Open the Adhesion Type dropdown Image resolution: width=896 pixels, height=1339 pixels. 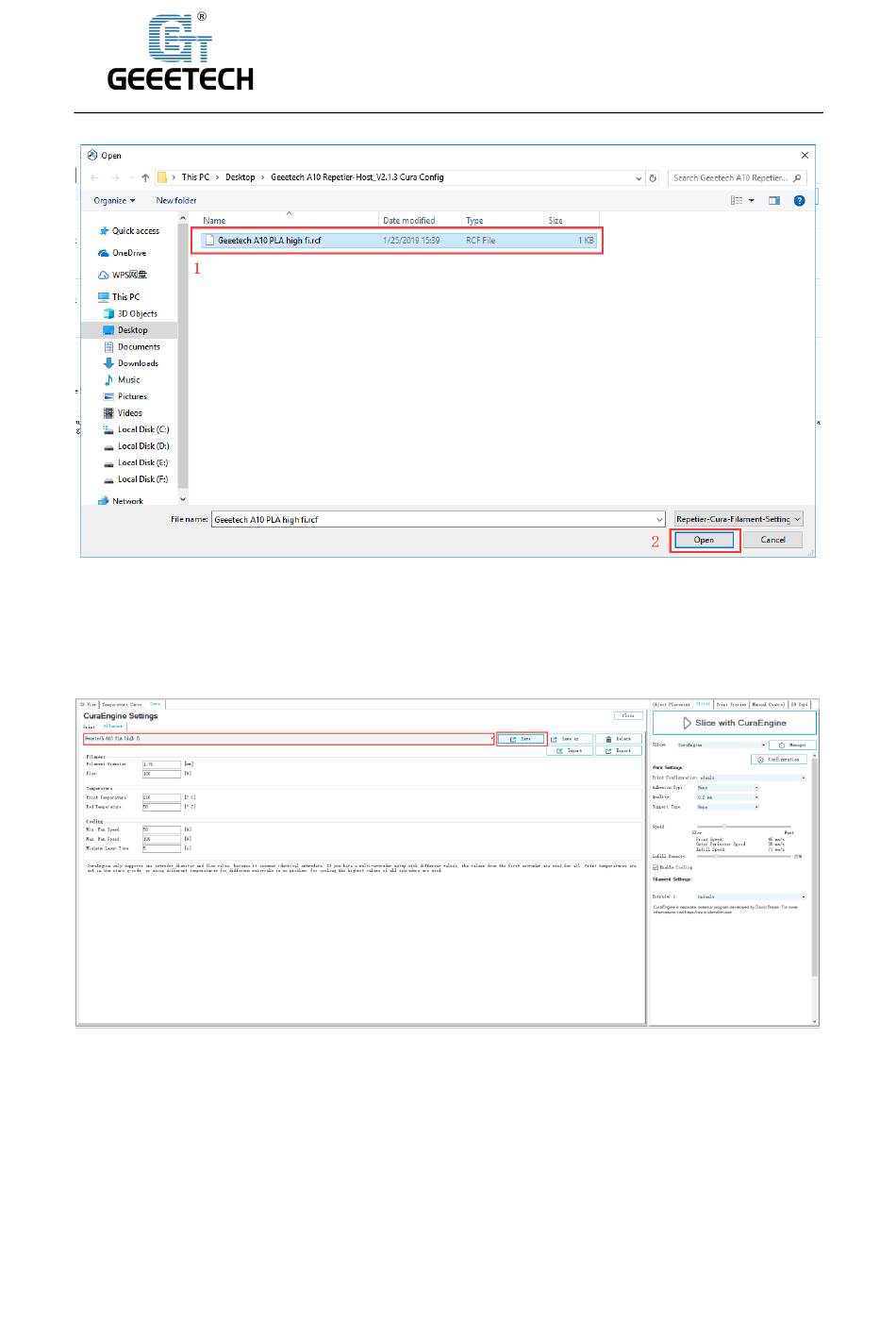727,787
